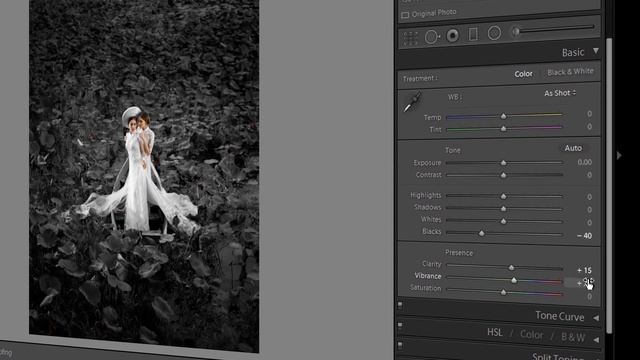Select the Red Eye Correction tool
The height and width of the screenshot is (360, 640).
(x=452, y=36)
